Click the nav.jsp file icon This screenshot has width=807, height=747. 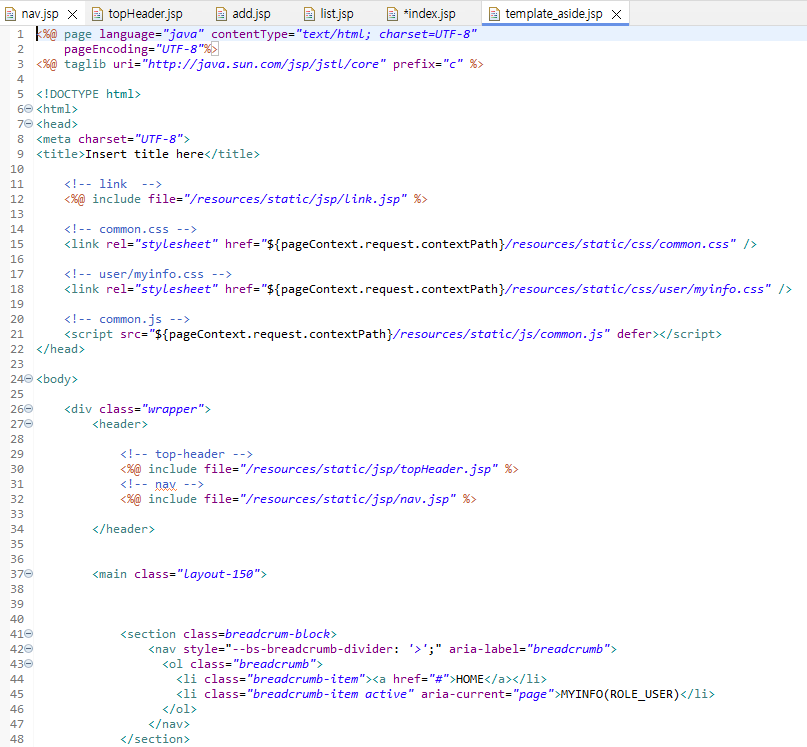click(10, 14)
